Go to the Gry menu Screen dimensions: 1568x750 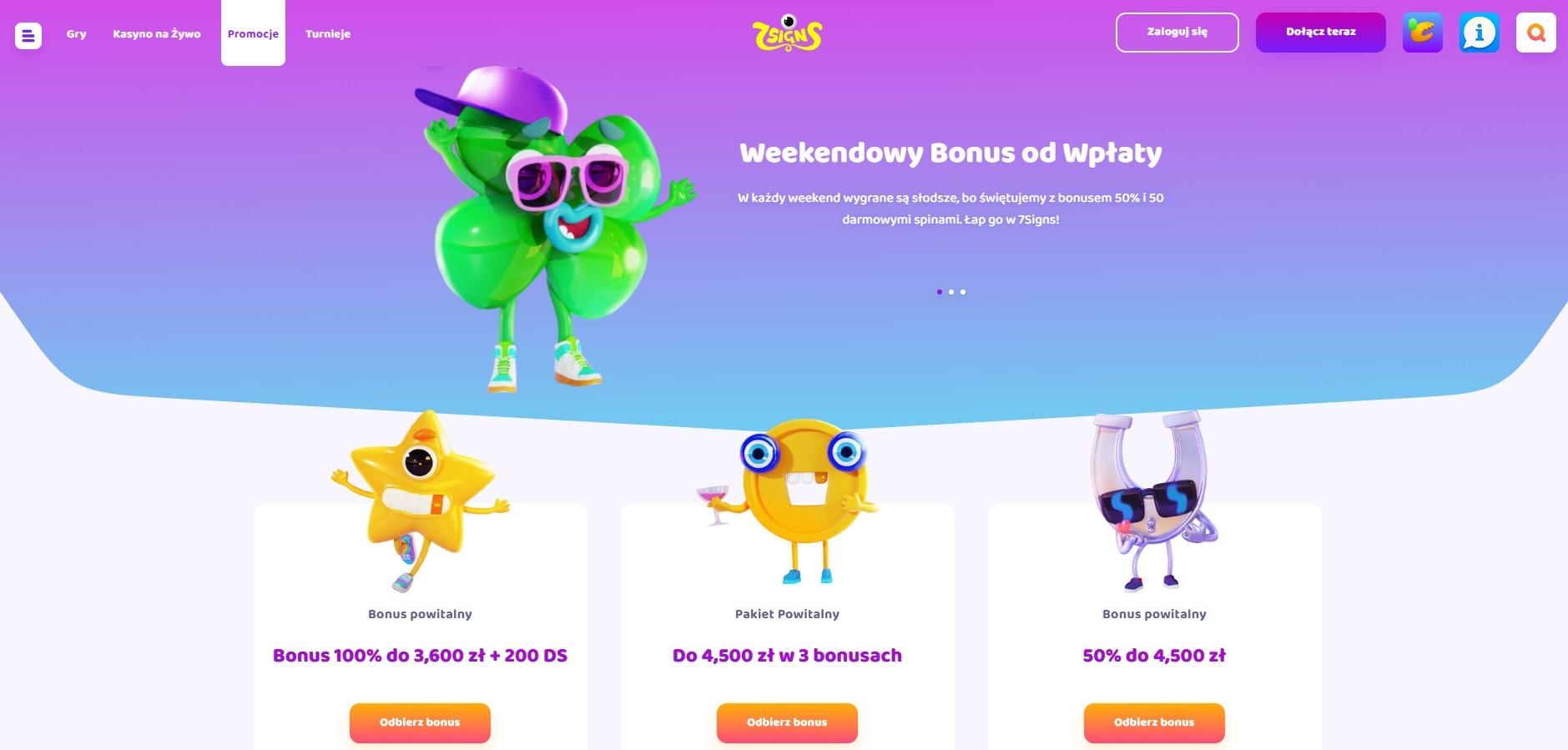pos(76,34)
